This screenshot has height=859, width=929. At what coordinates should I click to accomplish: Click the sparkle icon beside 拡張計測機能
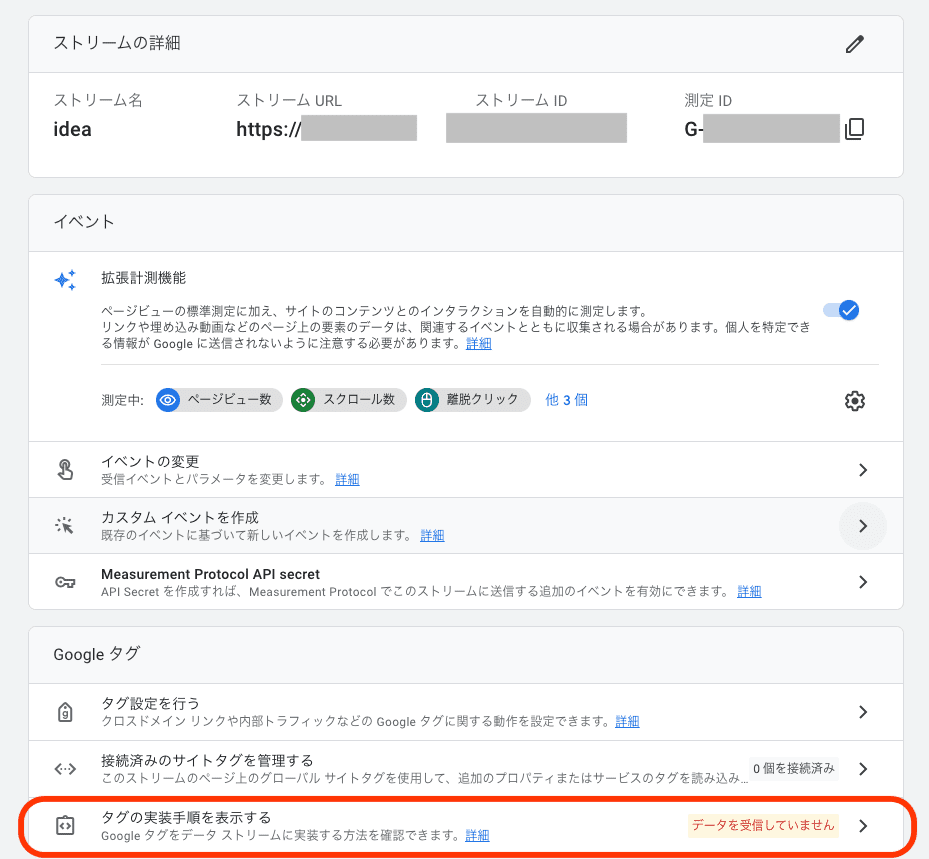coord(65,280)
